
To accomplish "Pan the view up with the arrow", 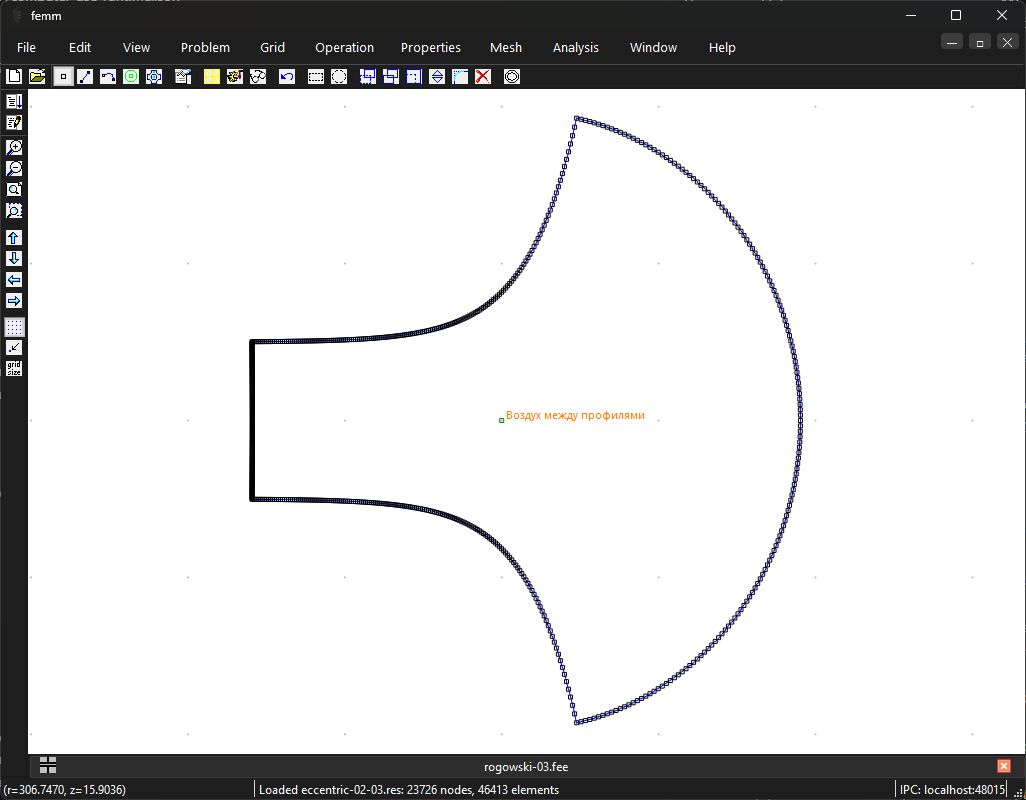I will pyautogui.click(x=14, y=237).
